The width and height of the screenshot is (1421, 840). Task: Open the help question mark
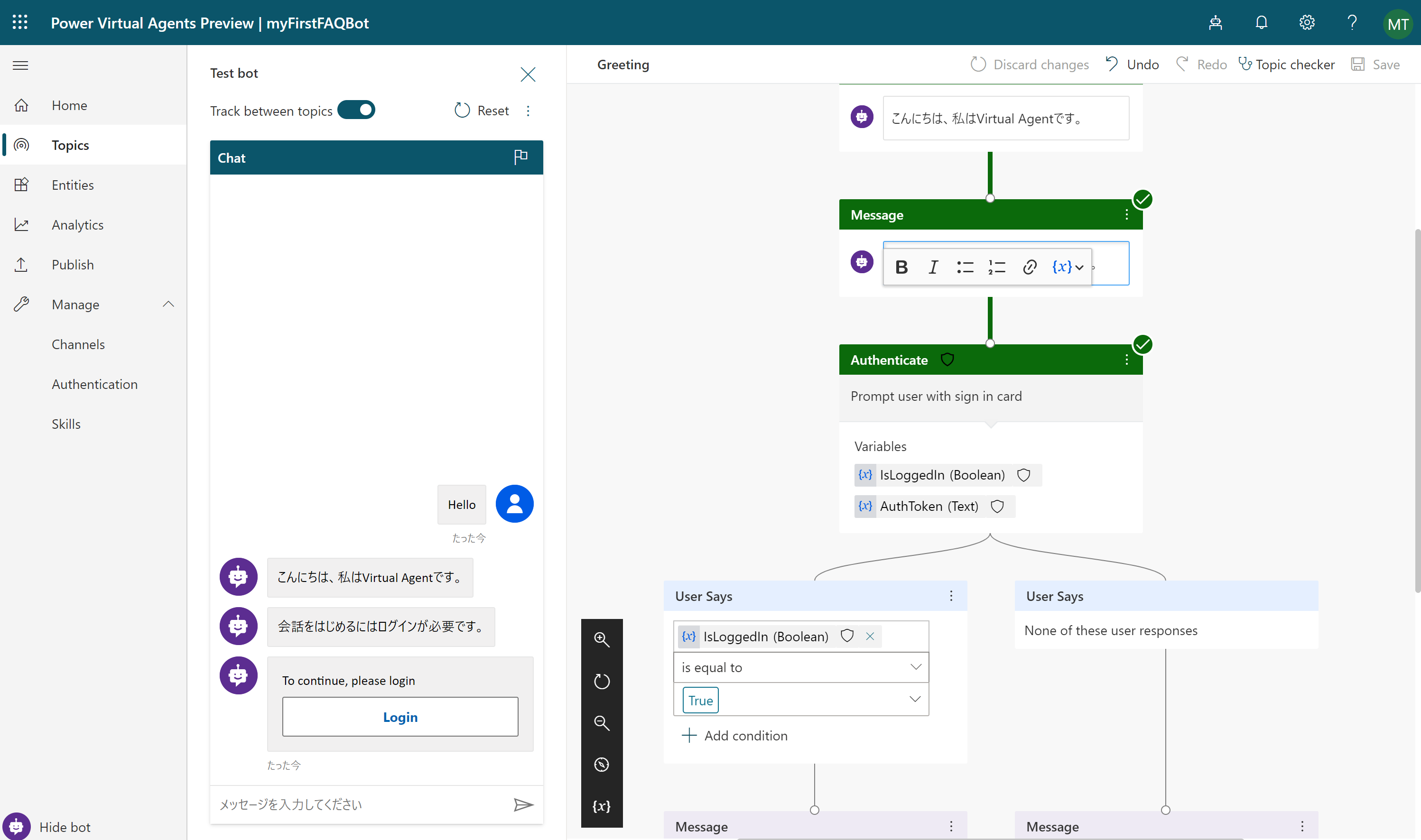(1352, 23)
